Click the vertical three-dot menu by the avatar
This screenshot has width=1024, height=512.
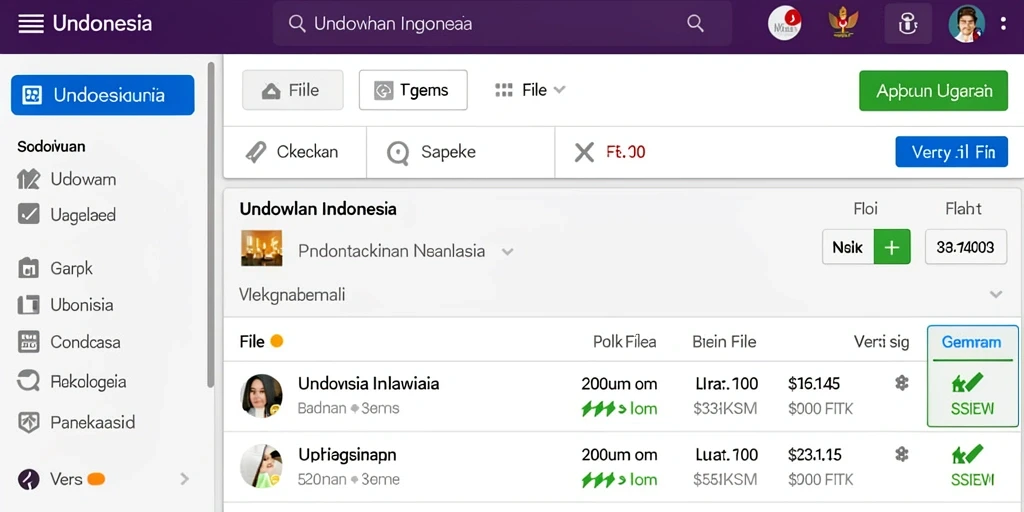point(1003,24)
